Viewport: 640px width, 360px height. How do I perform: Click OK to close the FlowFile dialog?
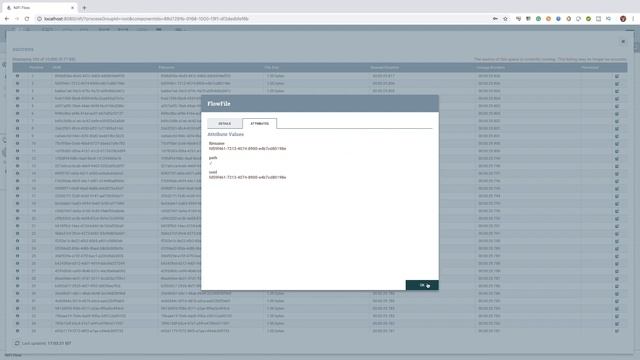pyautogui.click(x=422, y=285)
